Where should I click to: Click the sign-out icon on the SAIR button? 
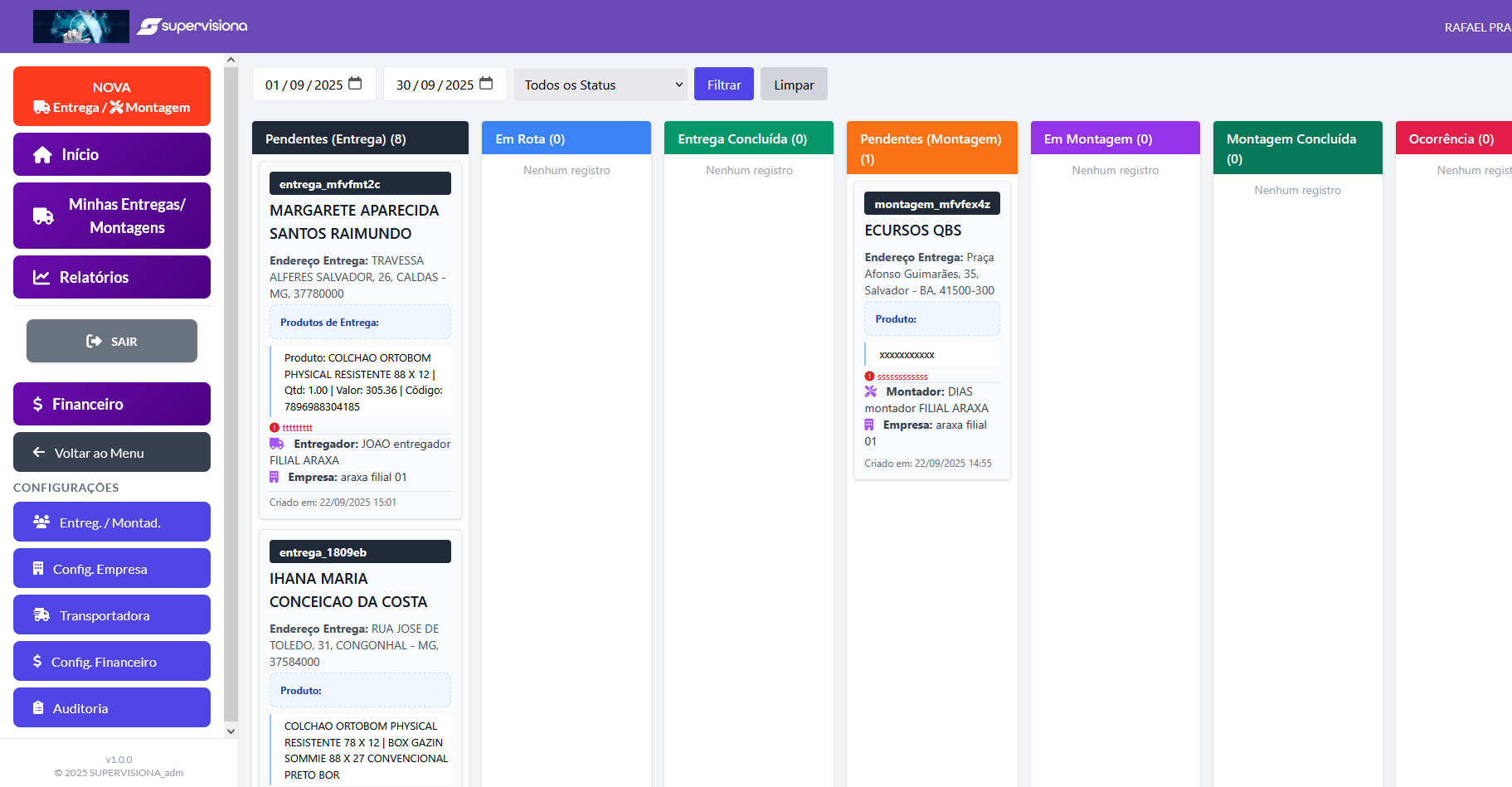95,340
